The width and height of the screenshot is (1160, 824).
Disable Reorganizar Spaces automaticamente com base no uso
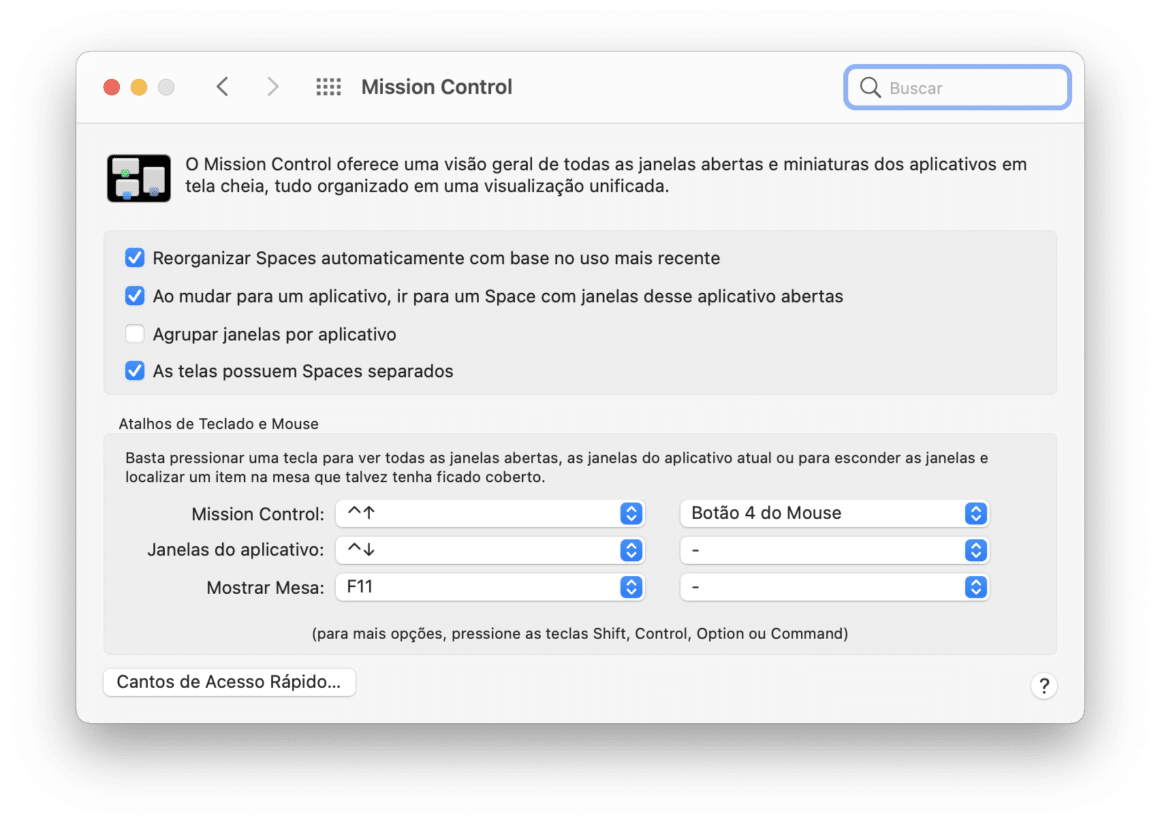pyautogui.click(x=134, y=258)
